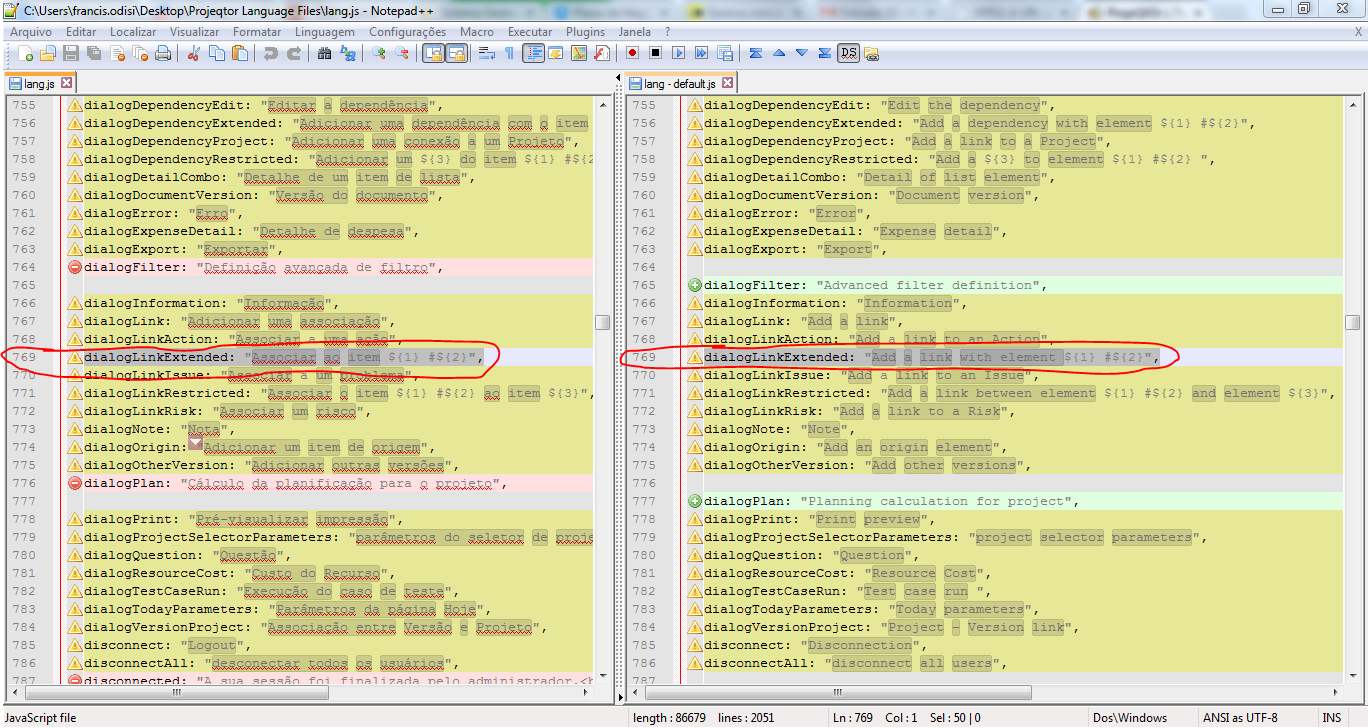The width and height of the screenshot is (1368, 728).
Task: Open the Linguagem menu
Action: coord(325,32)
